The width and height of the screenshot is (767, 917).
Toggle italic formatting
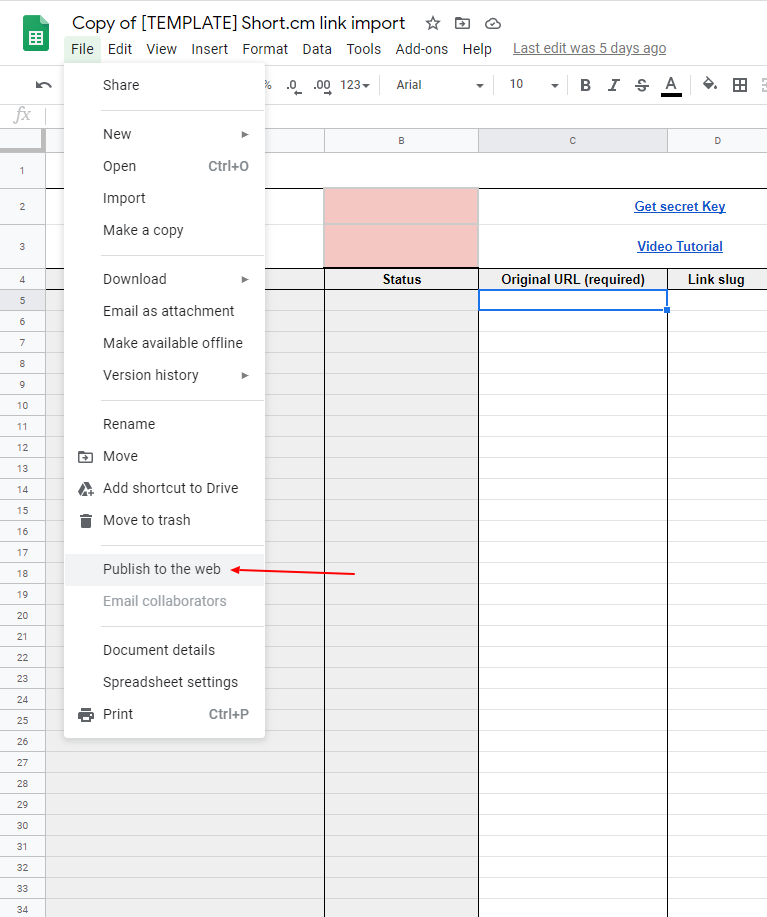[x=613, y=85]
